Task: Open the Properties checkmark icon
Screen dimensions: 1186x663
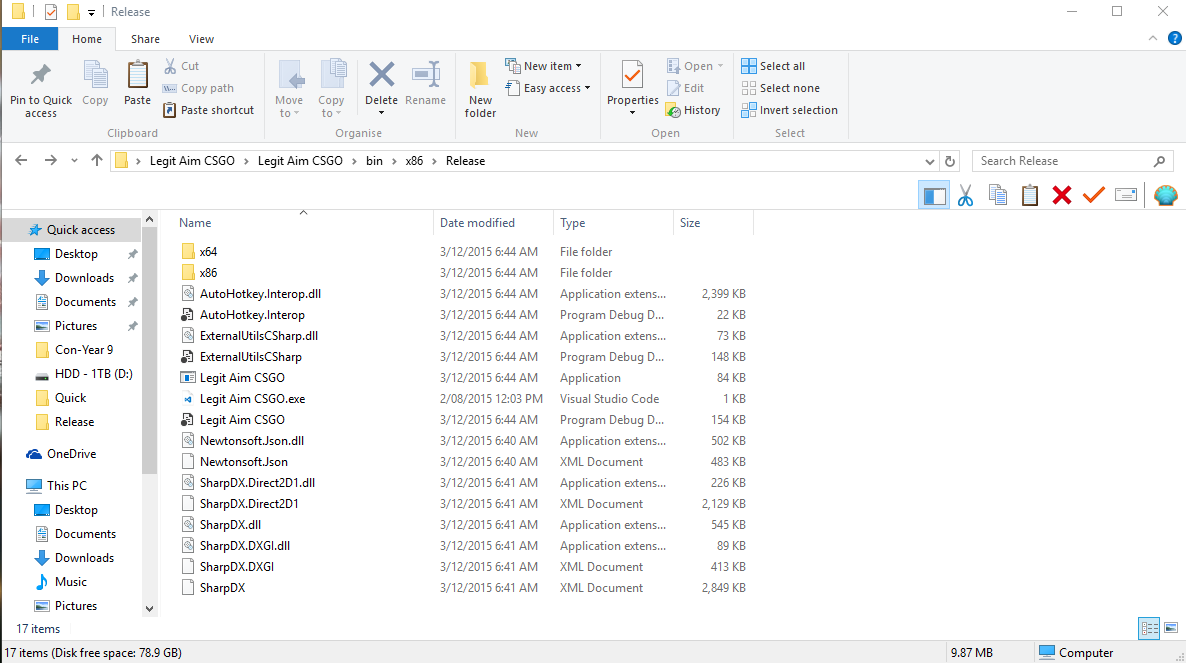Action: click(x=632, y=75)
